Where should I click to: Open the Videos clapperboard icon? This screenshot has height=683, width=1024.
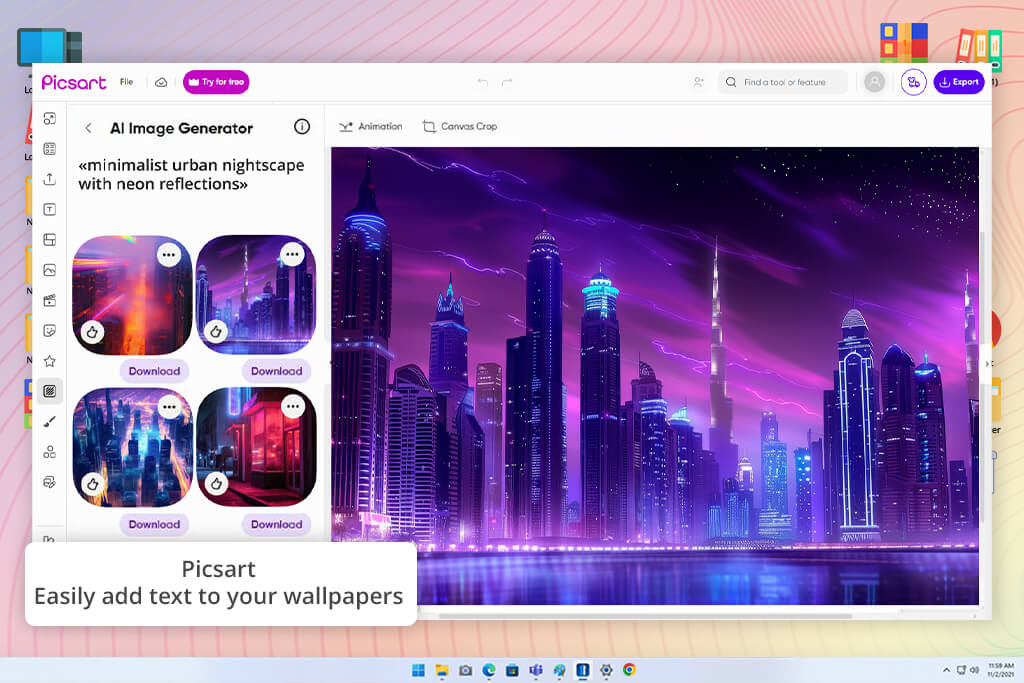coord(50,300)
